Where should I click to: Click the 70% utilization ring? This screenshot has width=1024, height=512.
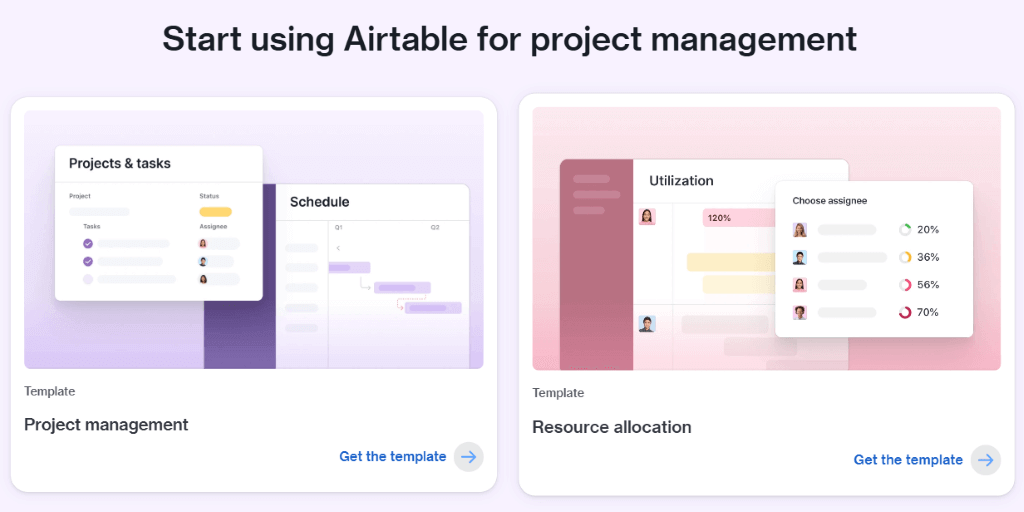tap(904, 312)
